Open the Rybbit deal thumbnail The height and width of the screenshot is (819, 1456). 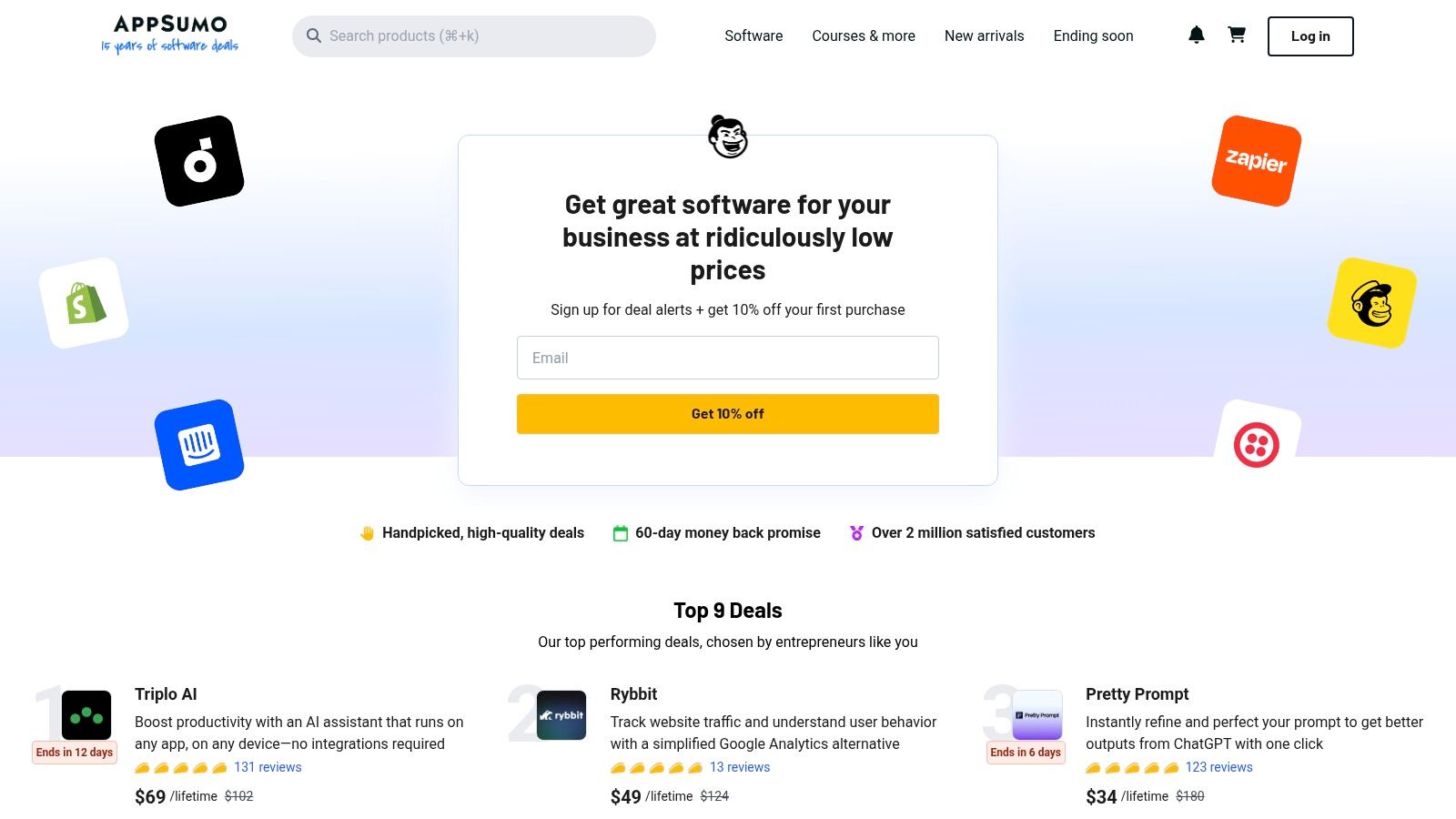click(561, 716)
